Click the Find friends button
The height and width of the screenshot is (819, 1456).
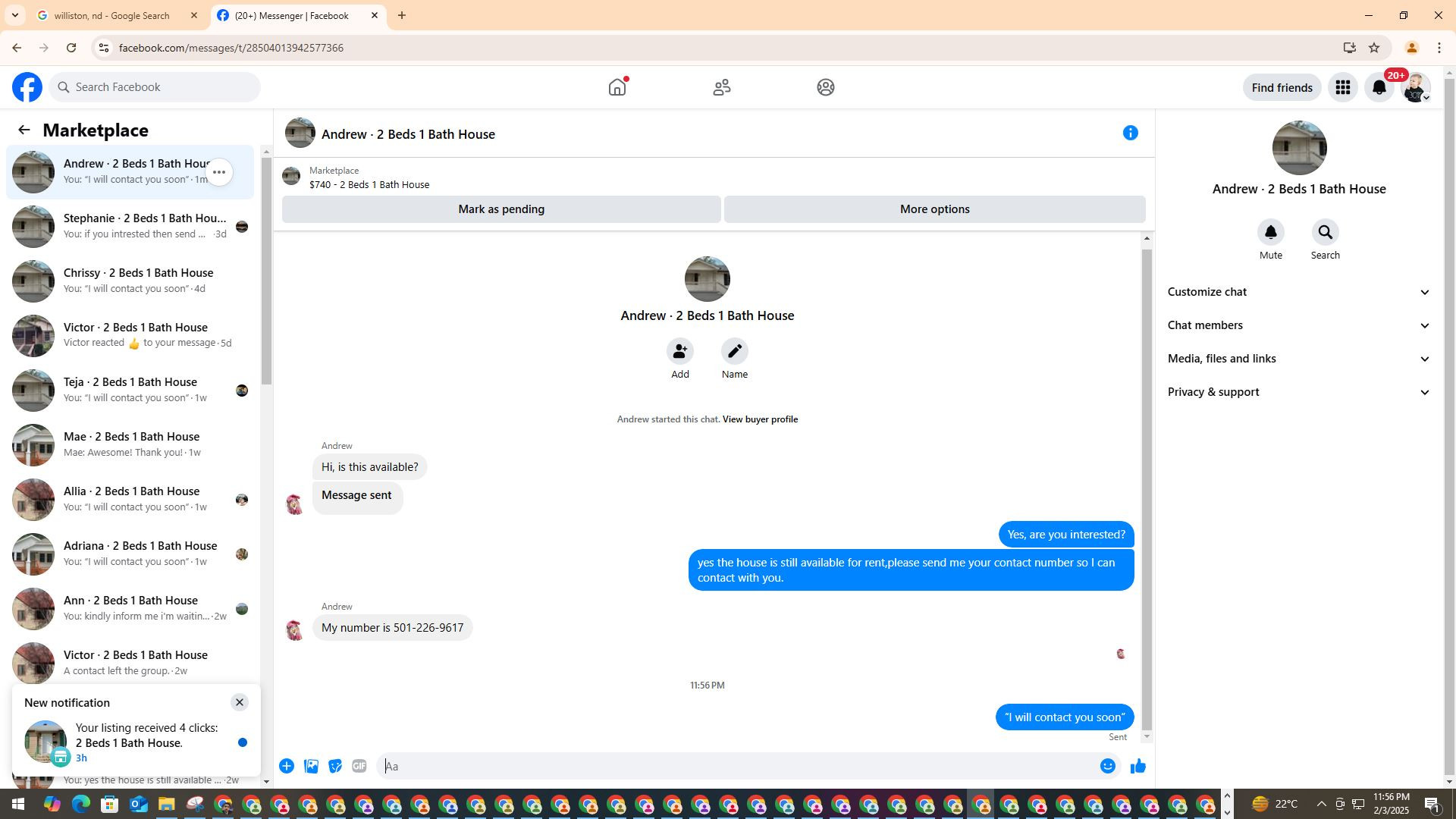[1282, 87]
